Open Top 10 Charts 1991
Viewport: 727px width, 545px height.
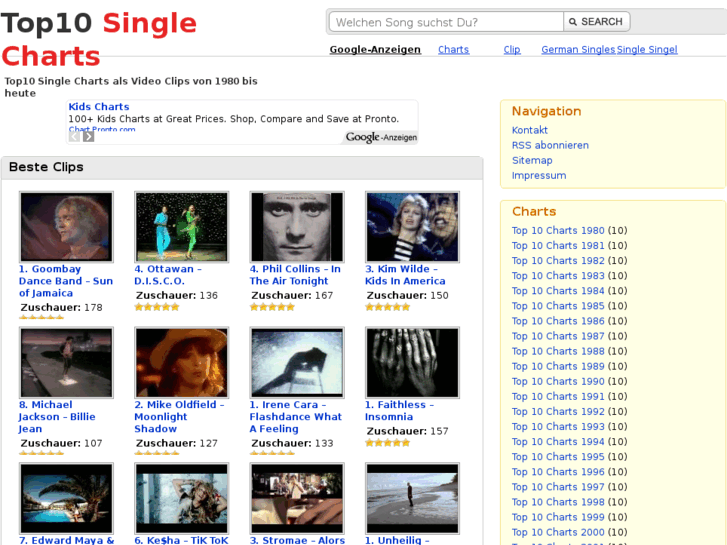click(x=558, y=396)
